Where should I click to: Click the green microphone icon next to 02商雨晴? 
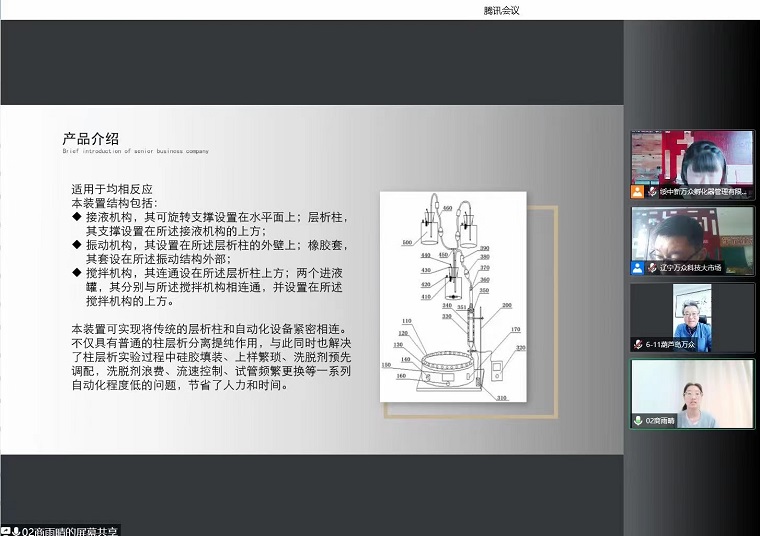[x=638, y=421]
